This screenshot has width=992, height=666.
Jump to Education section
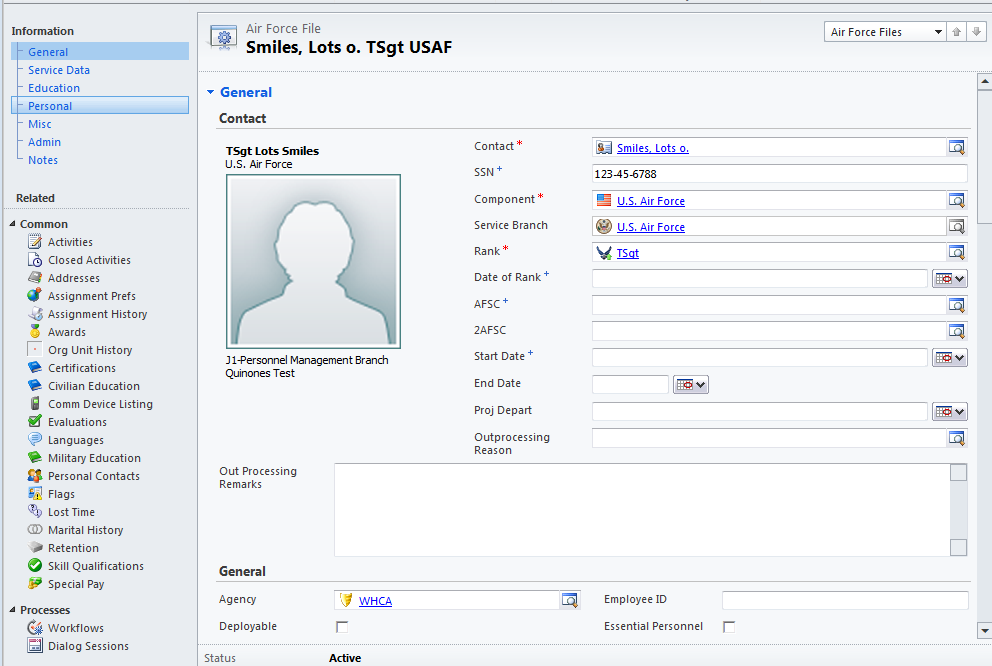54,88
